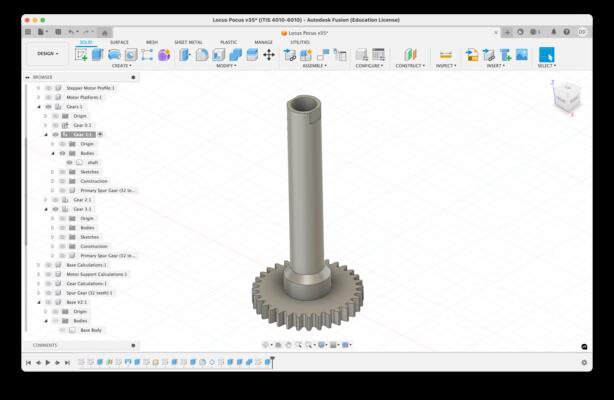Expand the Spur Gear (32 teeth):1 node
Screen dimensions: 614x400
click(39, 293)
